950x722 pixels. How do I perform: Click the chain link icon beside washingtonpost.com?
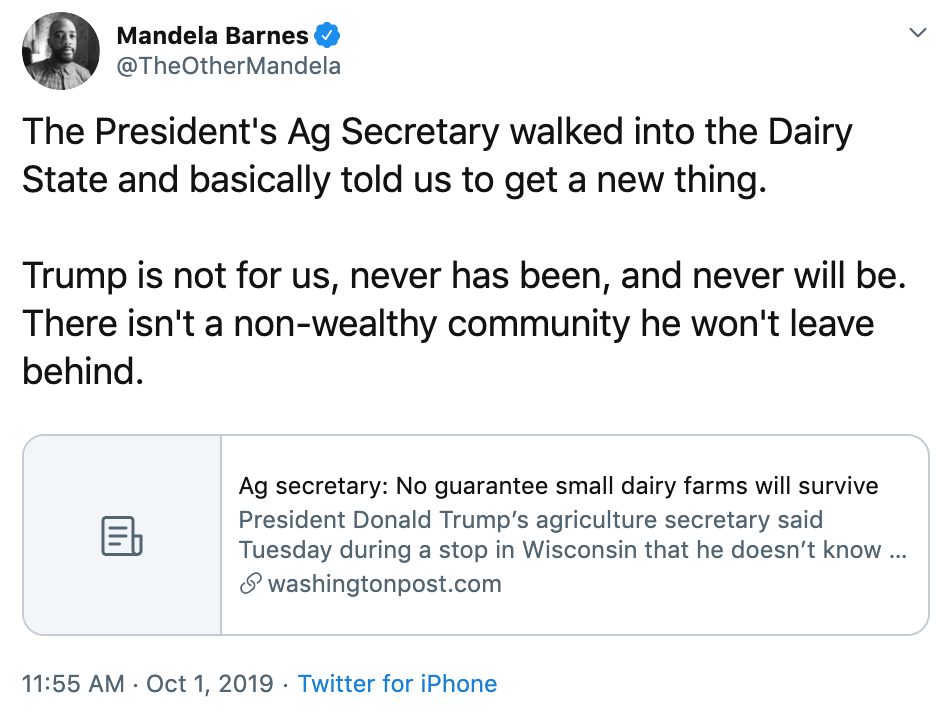(x=251, y=584)
